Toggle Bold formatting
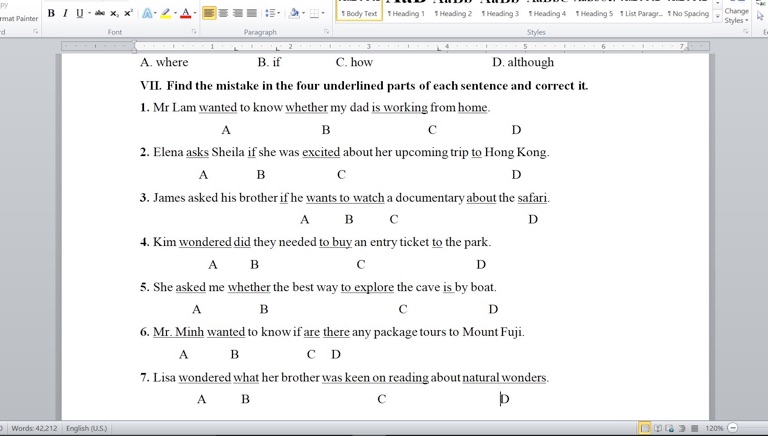Screen dimensions: 768x436 tap(51, 13)
